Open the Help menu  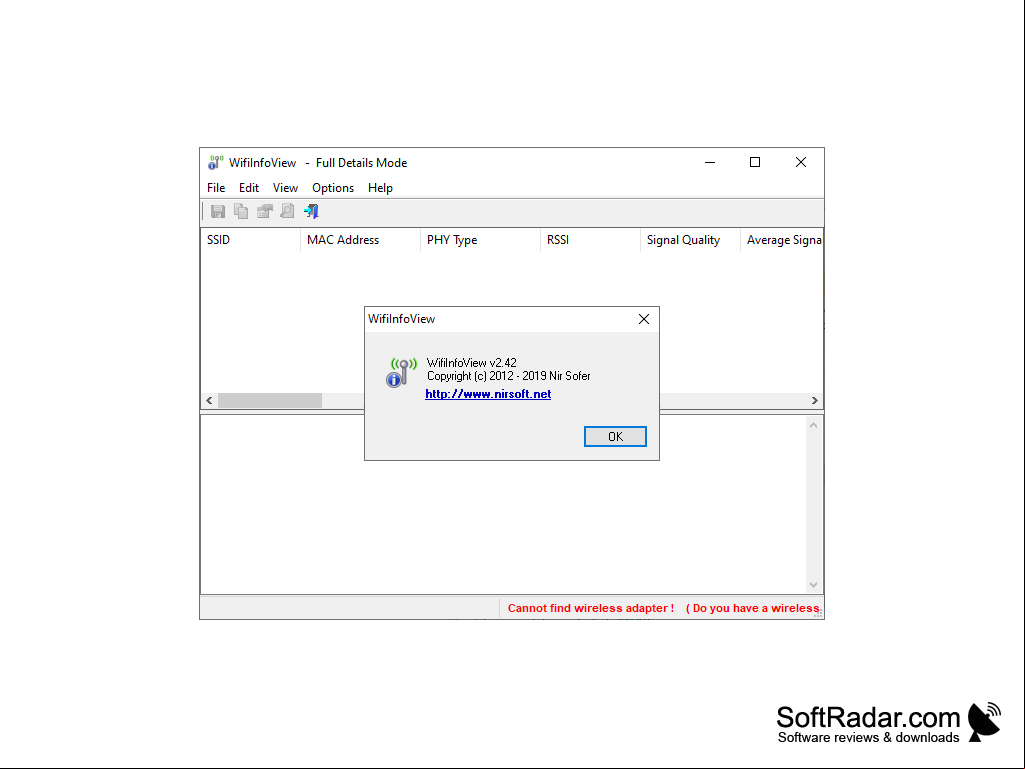[380, 188]
